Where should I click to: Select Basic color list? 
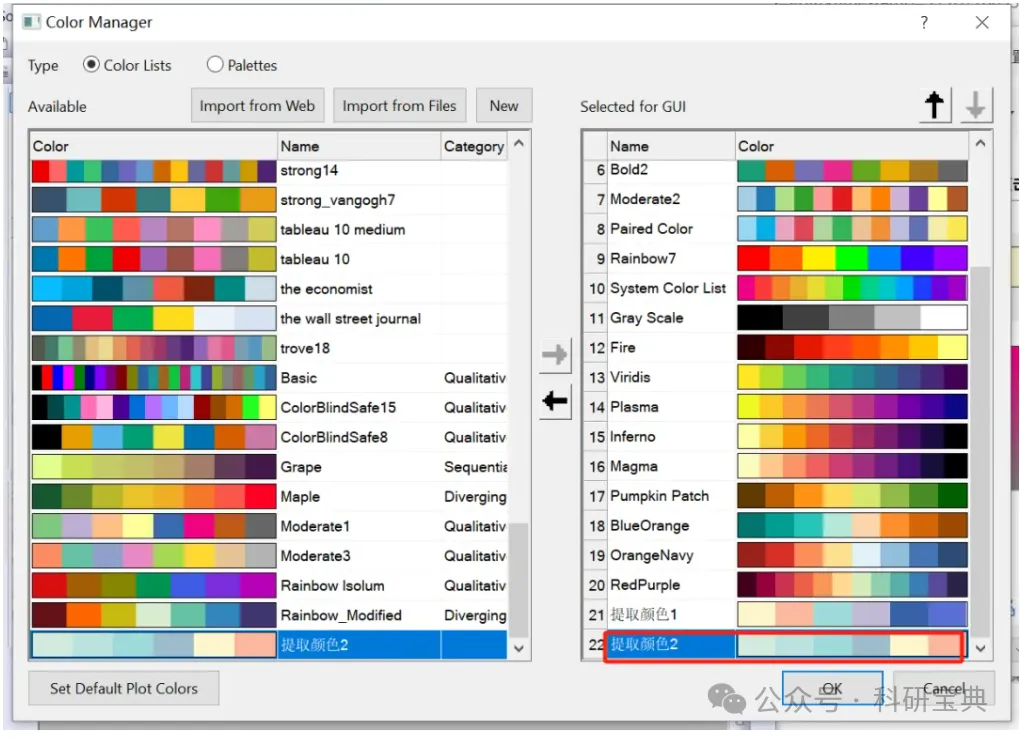click(299, 378)
